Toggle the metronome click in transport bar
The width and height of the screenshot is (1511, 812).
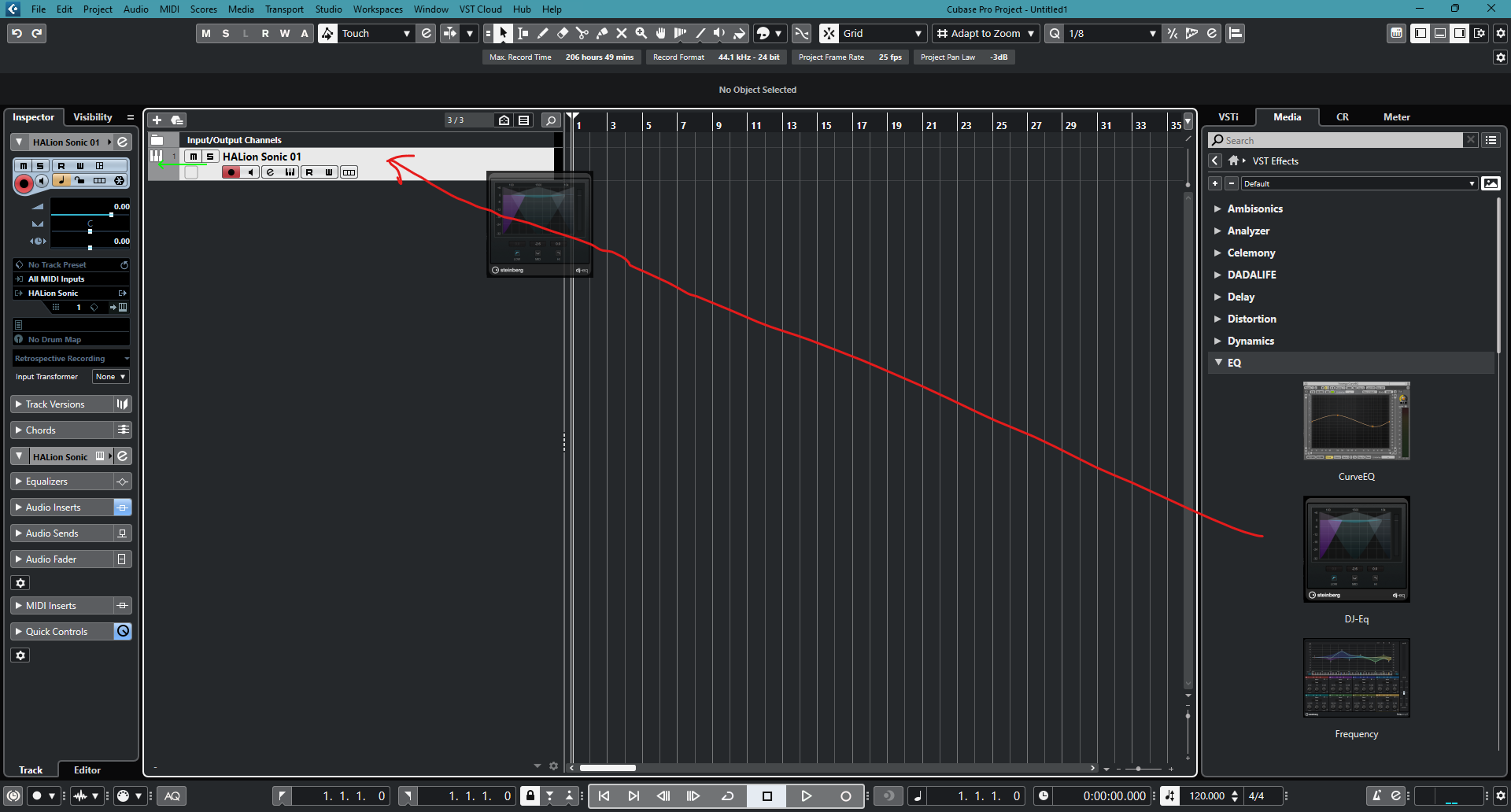[x=1376, y=795]
